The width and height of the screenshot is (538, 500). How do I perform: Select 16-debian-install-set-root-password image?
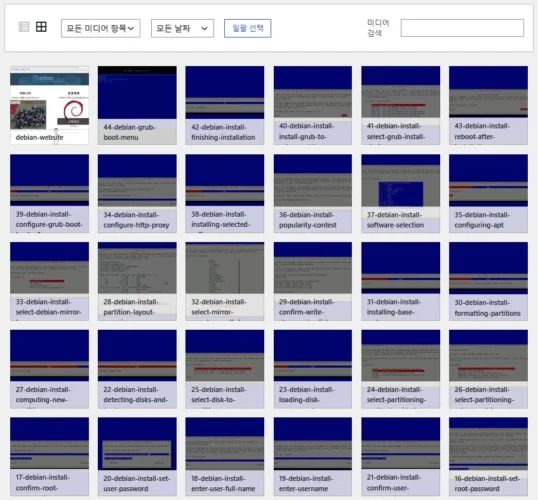coord(488,457)
